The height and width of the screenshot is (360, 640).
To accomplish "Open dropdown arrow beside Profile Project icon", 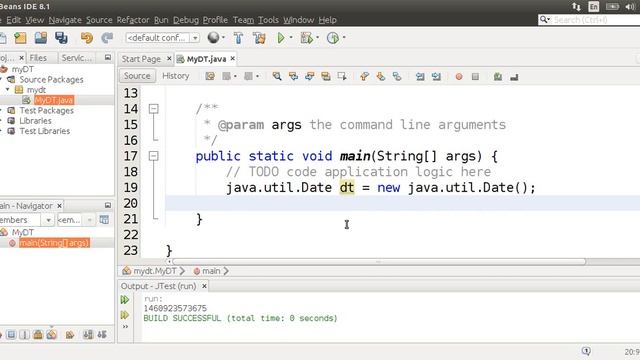I will pyautogui.click(x=344, y=37).
